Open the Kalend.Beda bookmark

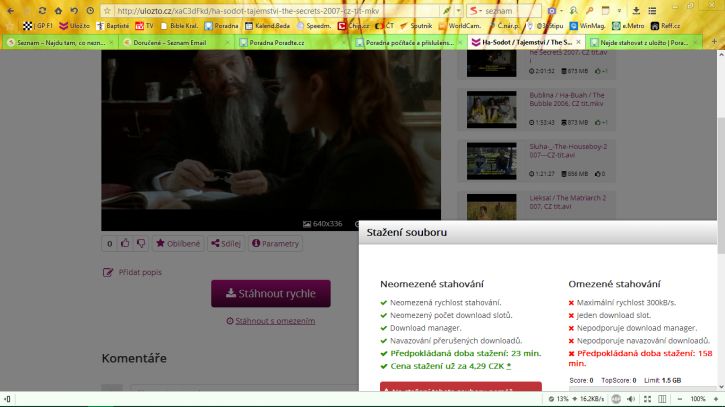click(x=268, y=26)
